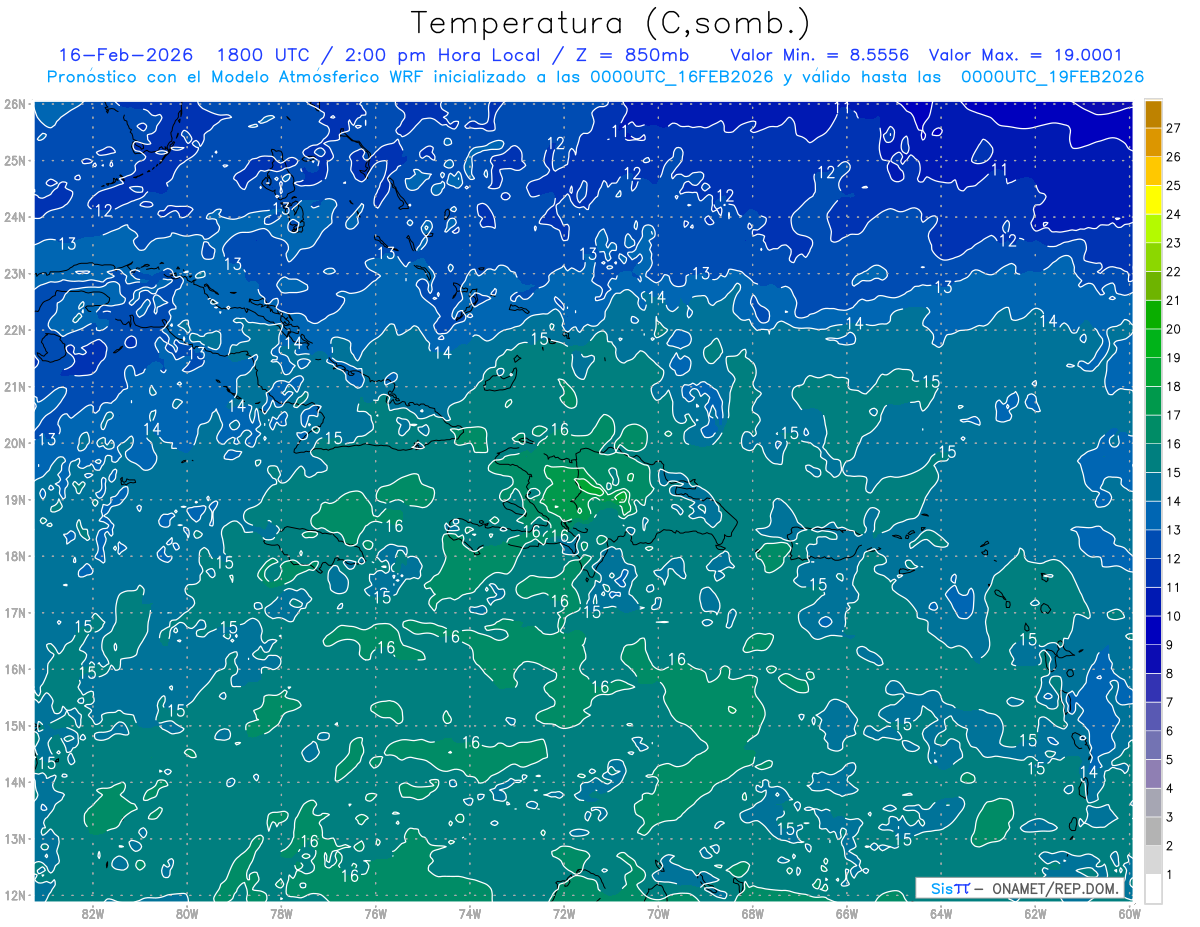The height and width of the screenshot is (927, 1200).
Task: Click colorbar legend label 4
Action: click(1170, 788)
